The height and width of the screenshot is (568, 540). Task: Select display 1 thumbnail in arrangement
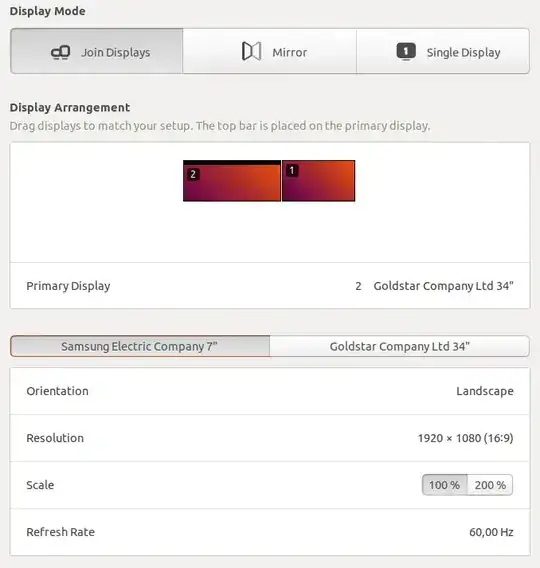(318, 181)
